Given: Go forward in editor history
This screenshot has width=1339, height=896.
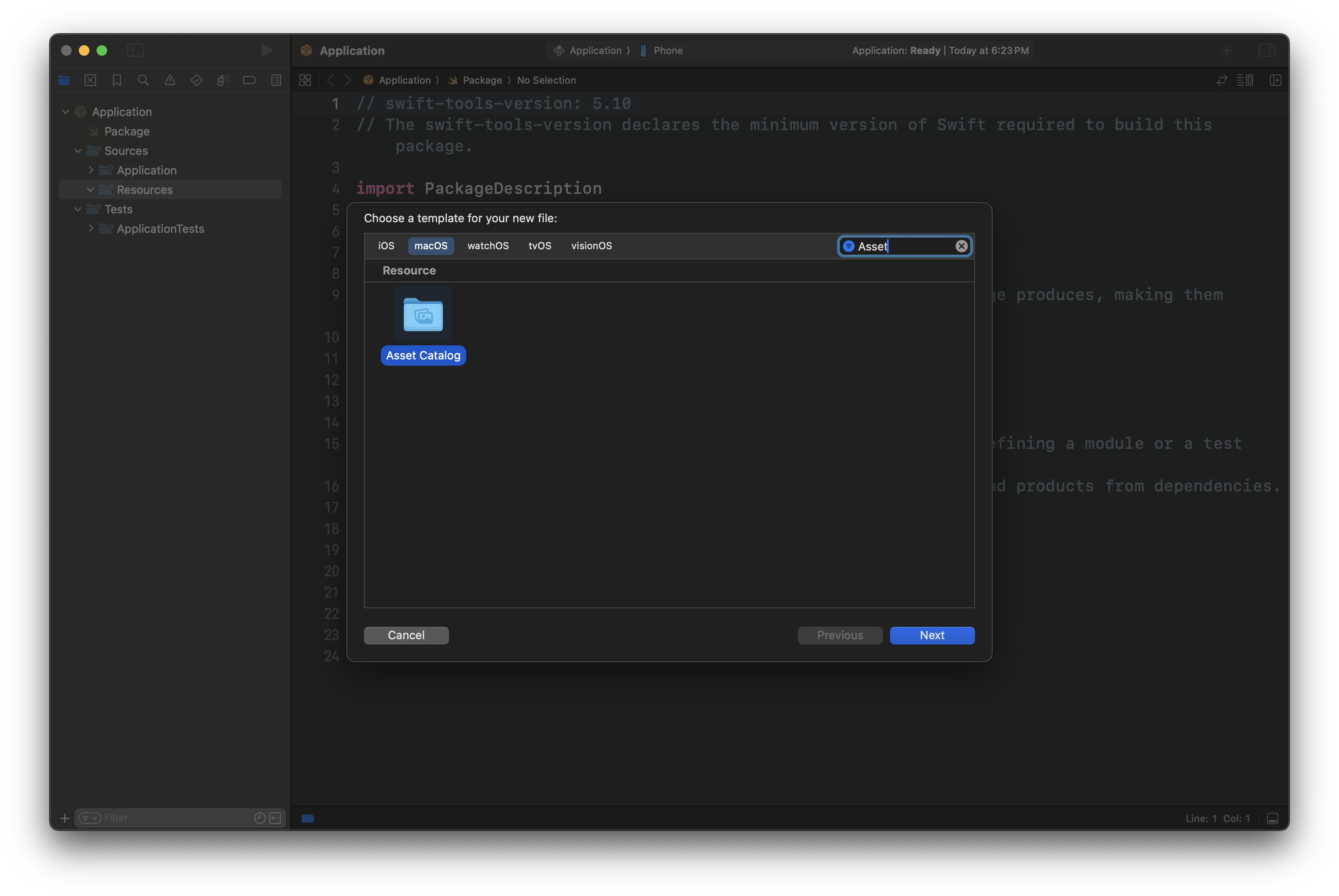Looking at the screenshot, I should (x=348, y=81).
